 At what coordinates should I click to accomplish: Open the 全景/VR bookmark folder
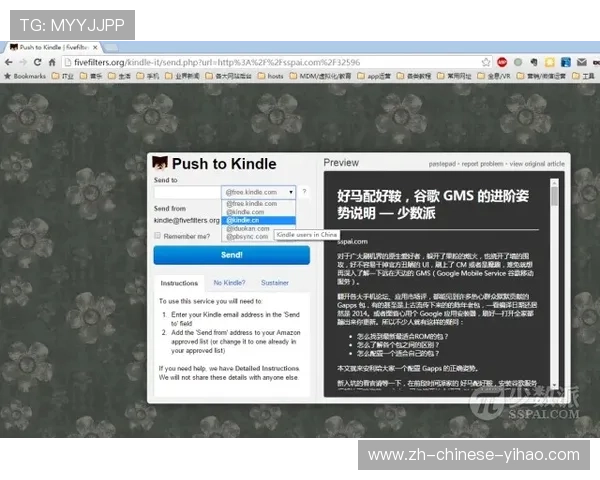click(494, 76)
